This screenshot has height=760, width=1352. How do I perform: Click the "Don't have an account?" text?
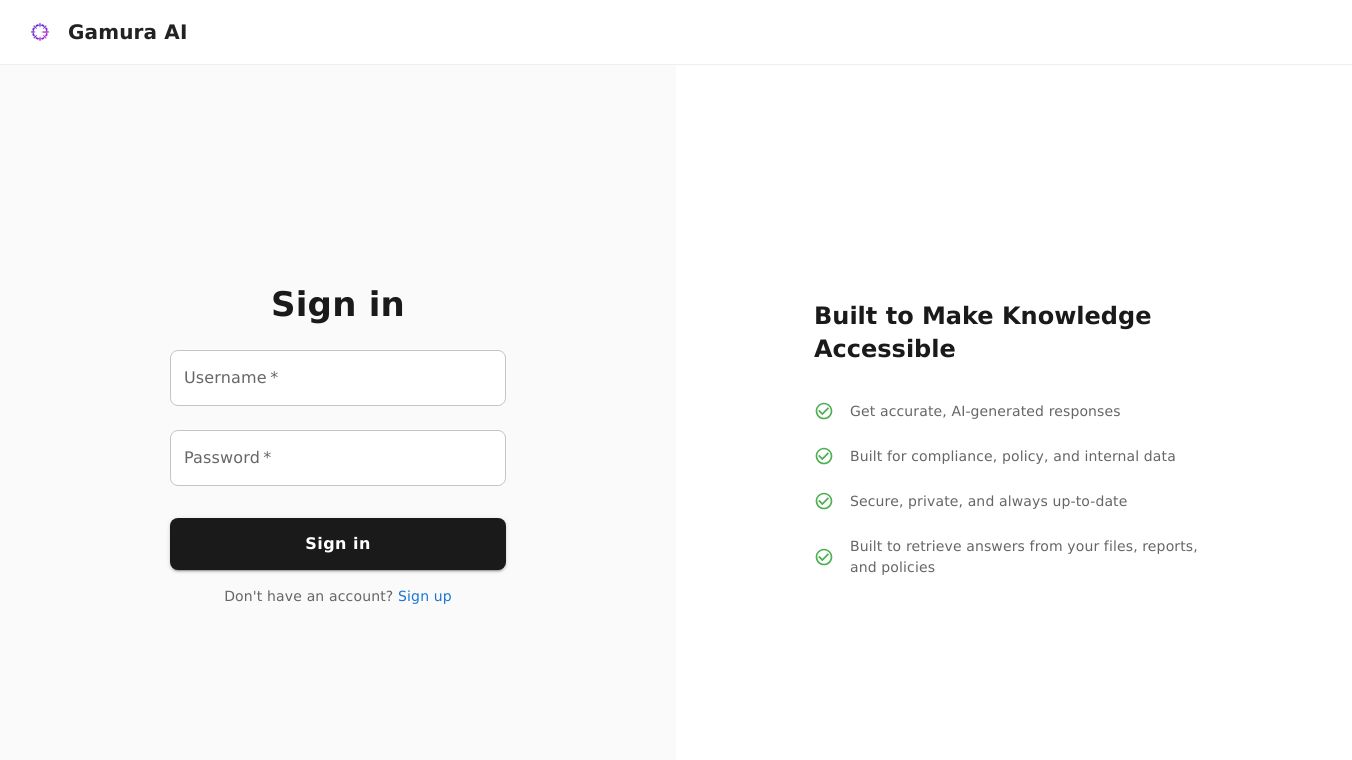coord(308,596)
